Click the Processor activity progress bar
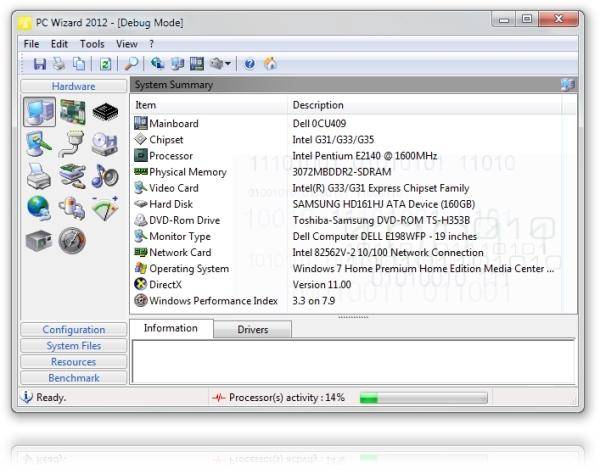The image size is (600, 472). (424, 398)
